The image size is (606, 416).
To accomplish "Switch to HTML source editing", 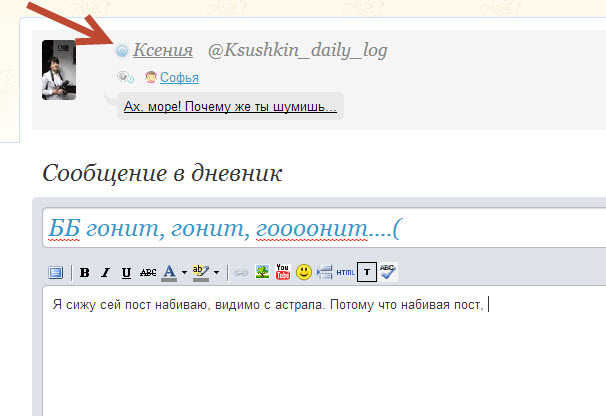I will [x=345, y=272].
